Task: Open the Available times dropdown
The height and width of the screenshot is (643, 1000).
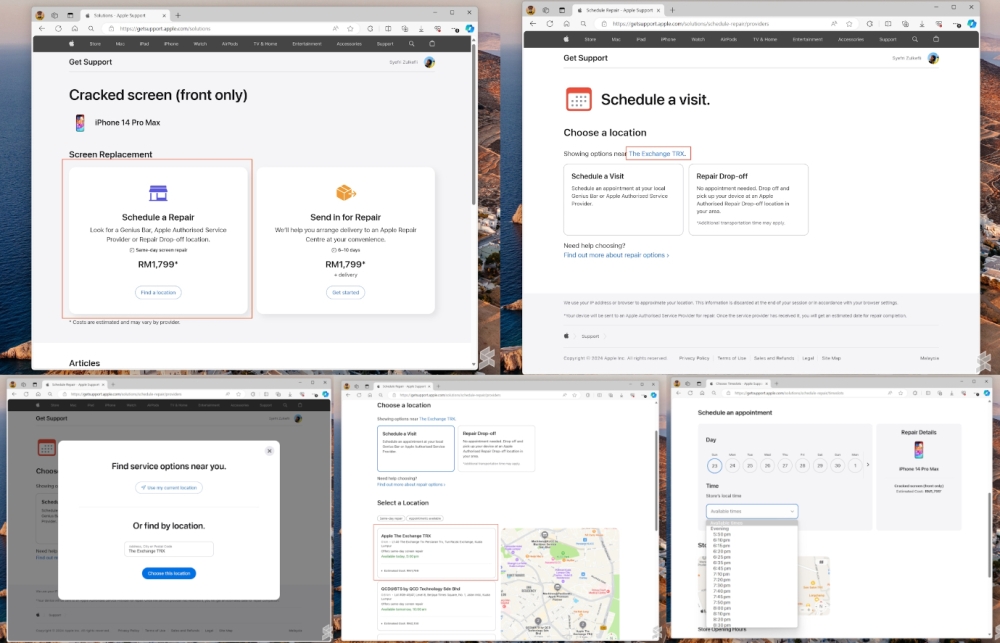Action: point(752,511)
